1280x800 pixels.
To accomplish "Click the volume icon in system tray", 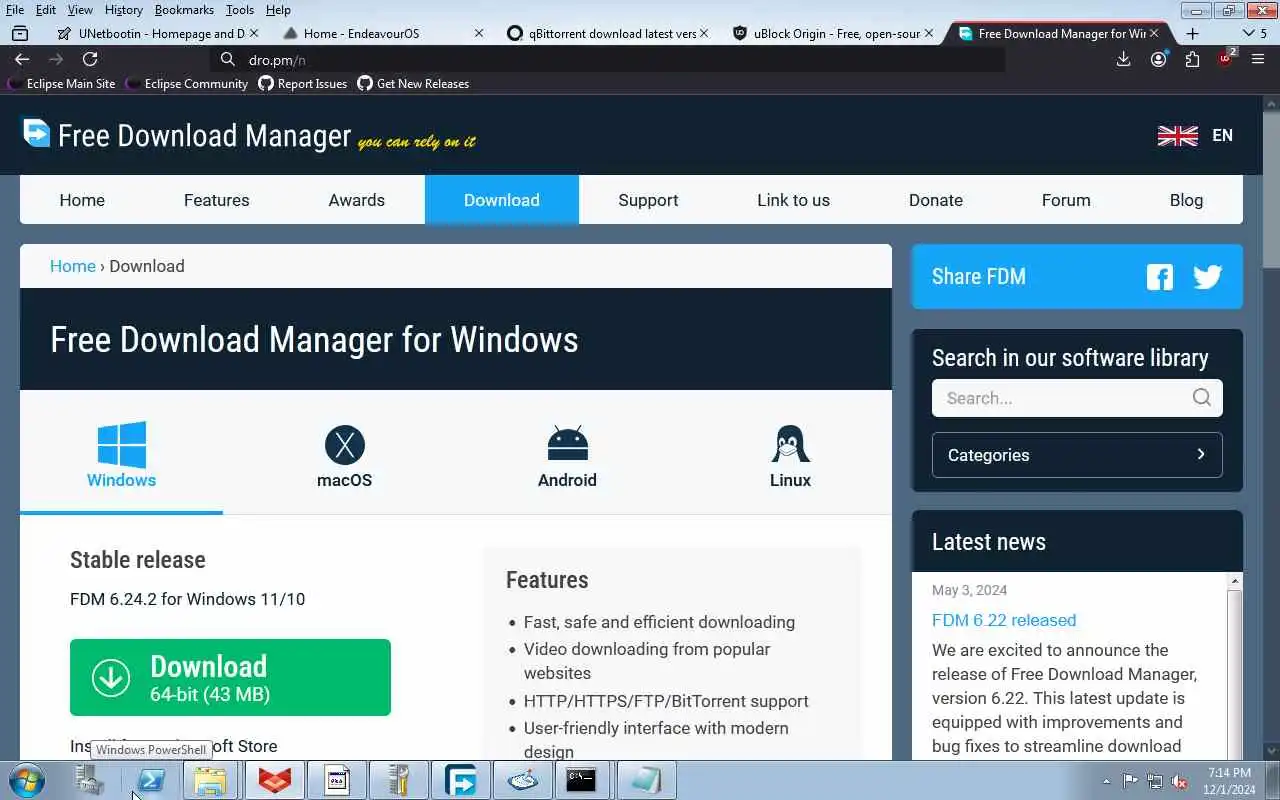I will point(1180,781).
